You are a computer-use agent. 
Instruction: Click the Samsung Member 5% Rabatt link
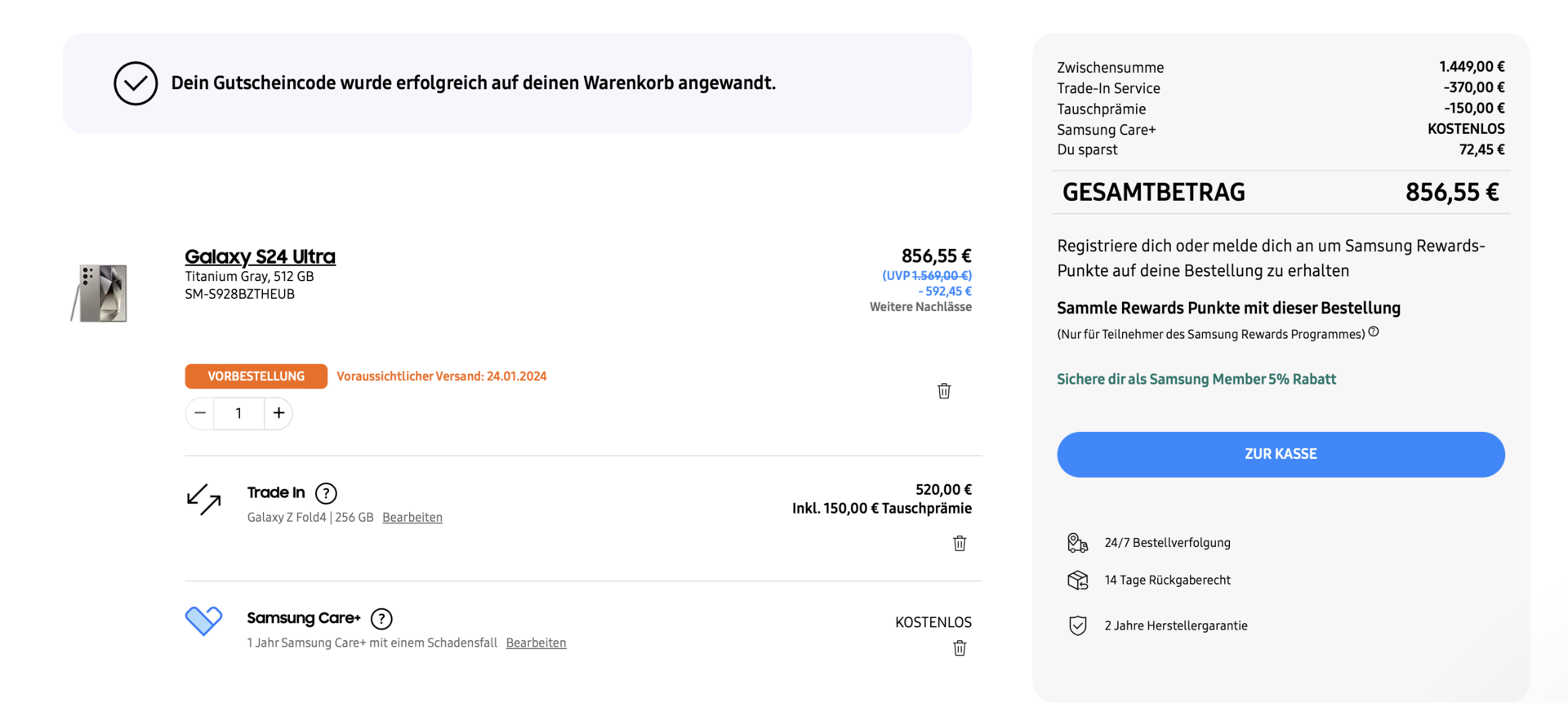(x=1196, y=379)
